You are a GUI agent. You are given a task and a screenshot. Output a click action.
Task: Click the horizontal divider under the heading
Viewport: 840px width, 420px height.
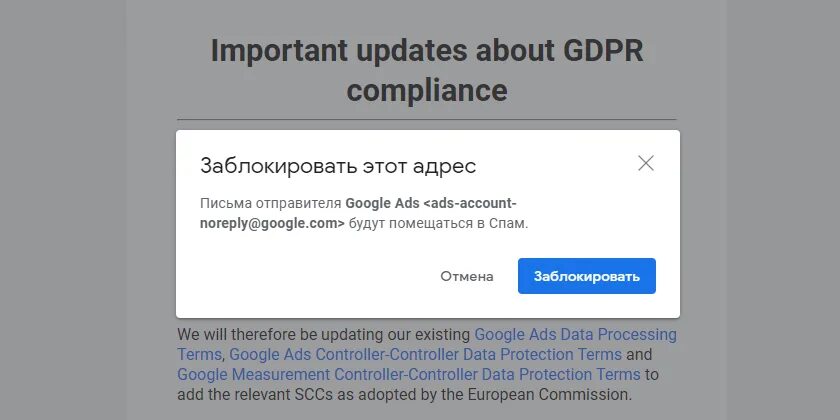point(427,120)
